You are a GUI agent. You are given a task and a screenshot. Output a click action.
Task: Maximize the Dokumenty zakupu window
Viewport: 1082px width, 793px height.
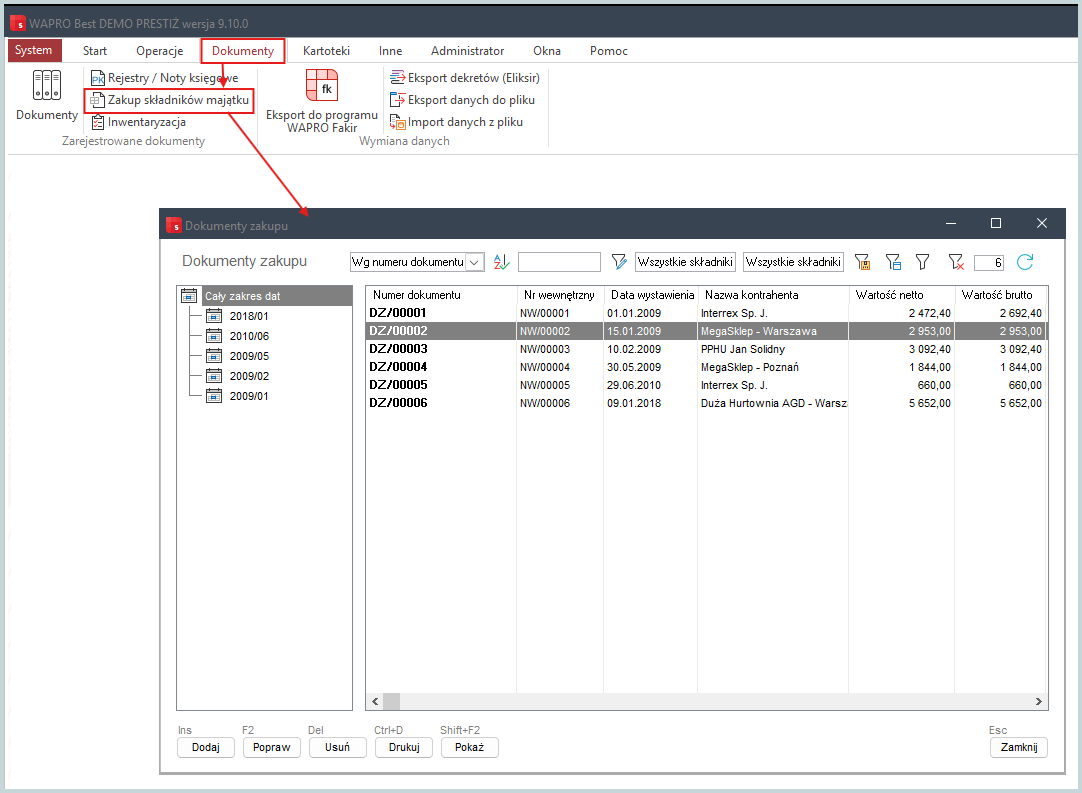pyautogui.click(x=996, y=223)
